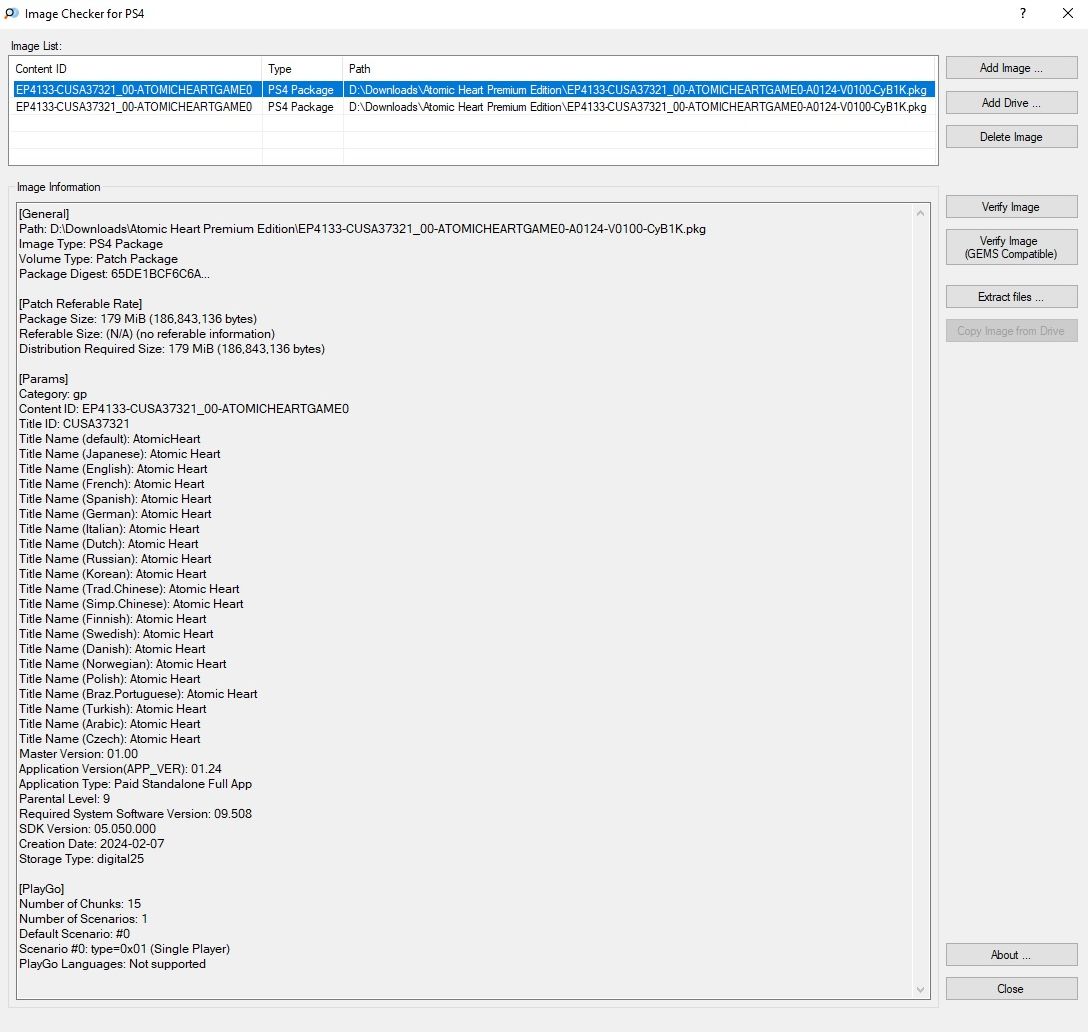The height and width of the screenshot is (1032, 1088).
Task: Click the Category: gp line
Action: click(53, 394)
